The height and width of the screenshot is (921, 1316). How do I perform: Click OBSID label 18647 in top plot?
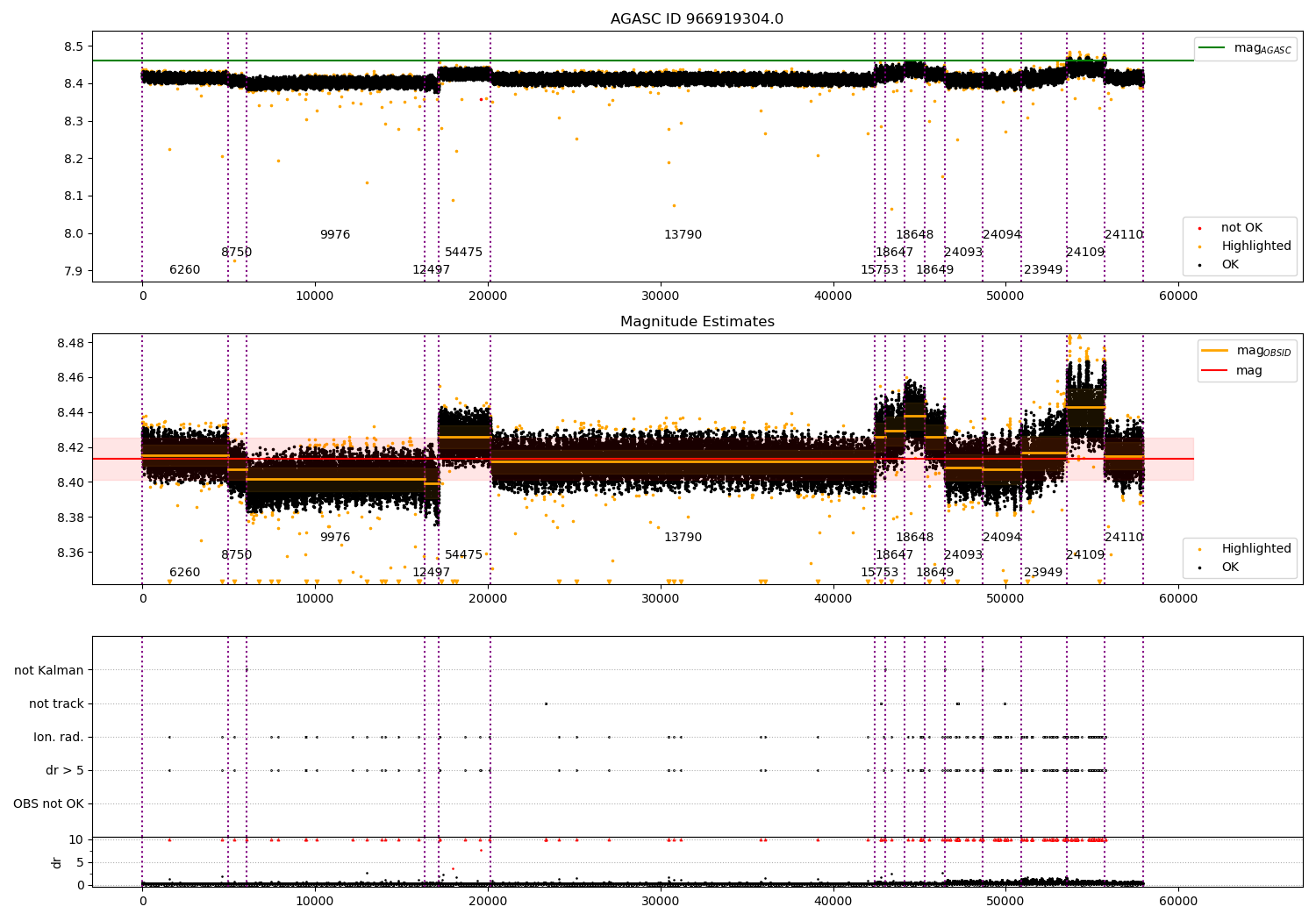coord(895,253)
